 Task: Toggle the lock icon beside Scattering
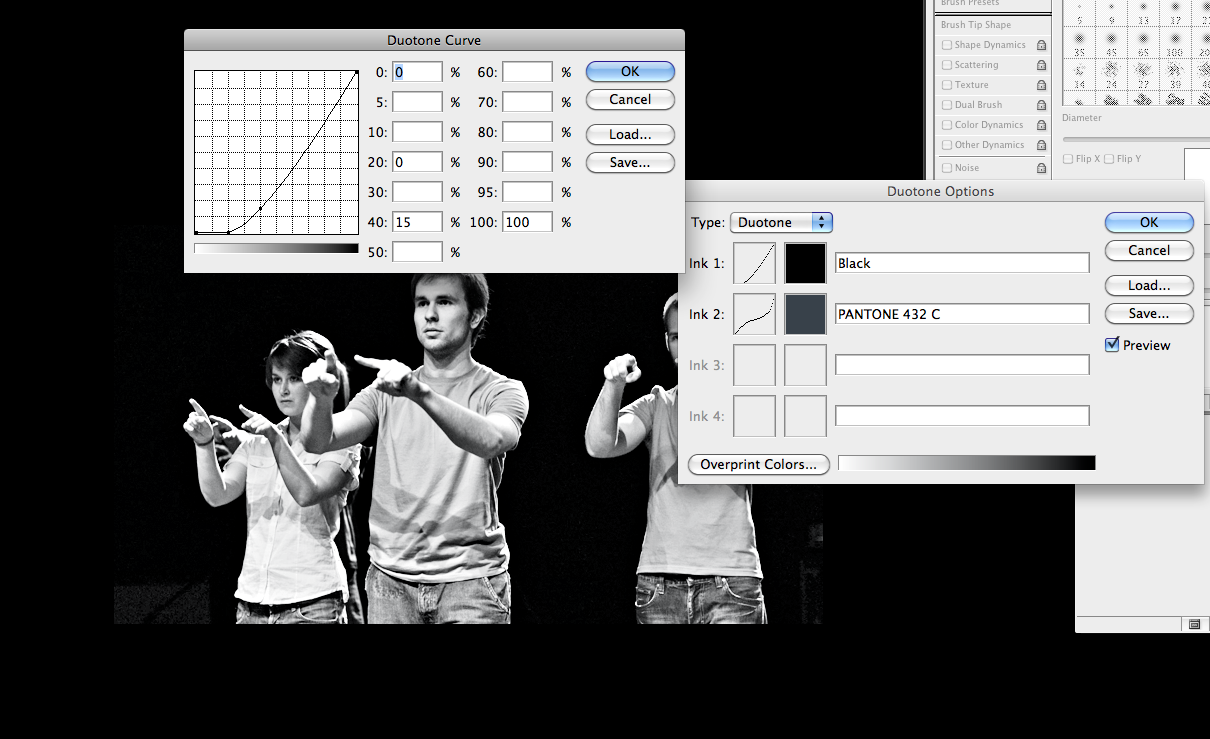[x=1041, y=65]
